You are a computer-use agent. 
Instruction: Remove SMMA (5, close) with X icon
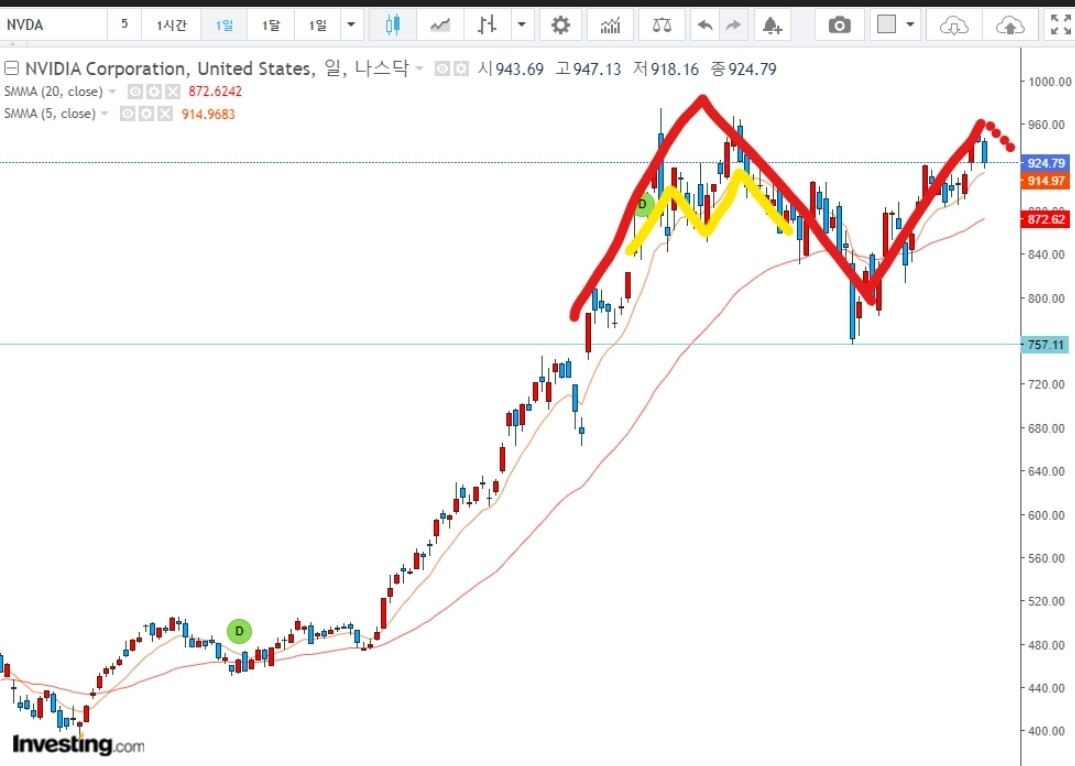[165, 114]
